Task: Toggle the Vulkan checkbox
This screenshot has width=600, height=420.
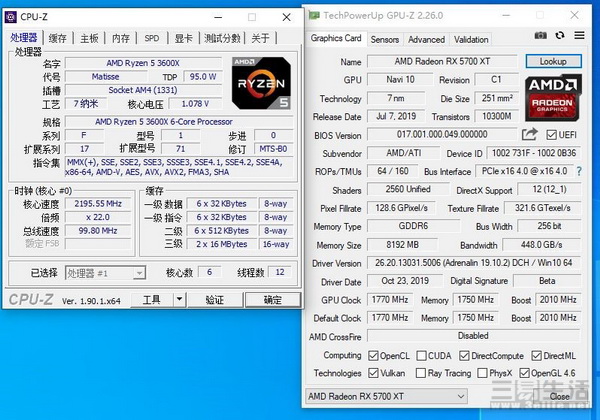Action: click(373, 373)
